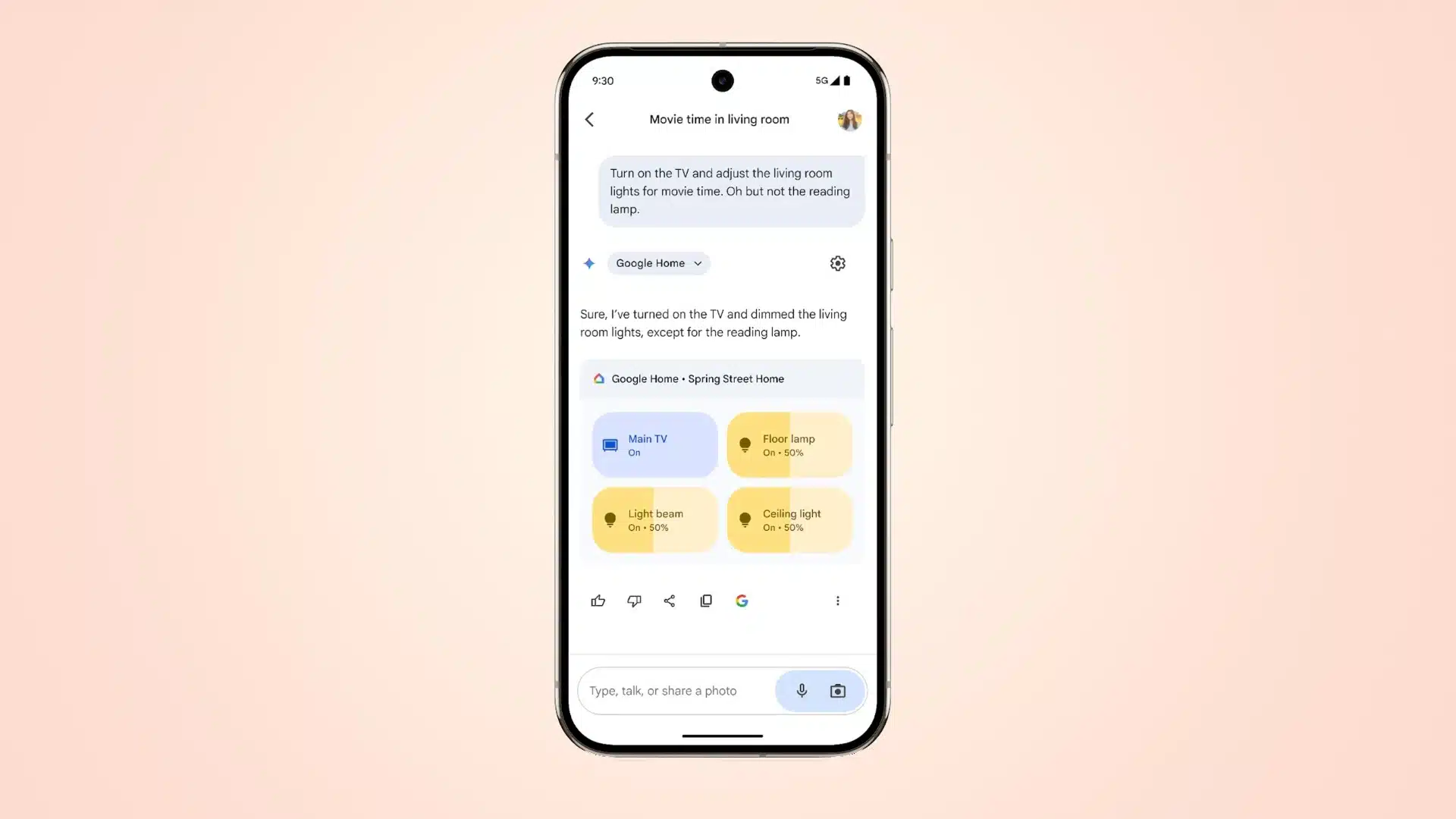Tap the Gemini assistant icon
1456x819 pixels.
tap(590, 263)
